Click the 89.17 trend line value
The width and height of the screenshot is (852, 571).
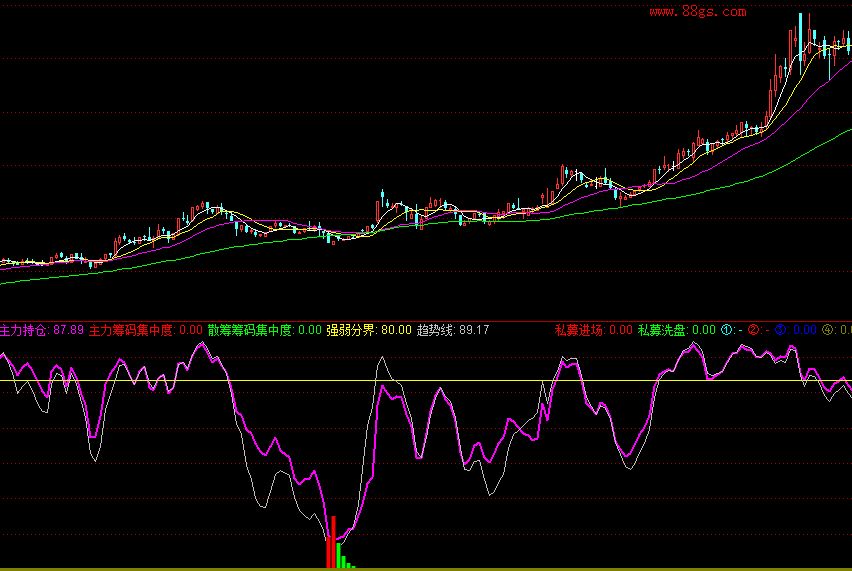[474, 330]
